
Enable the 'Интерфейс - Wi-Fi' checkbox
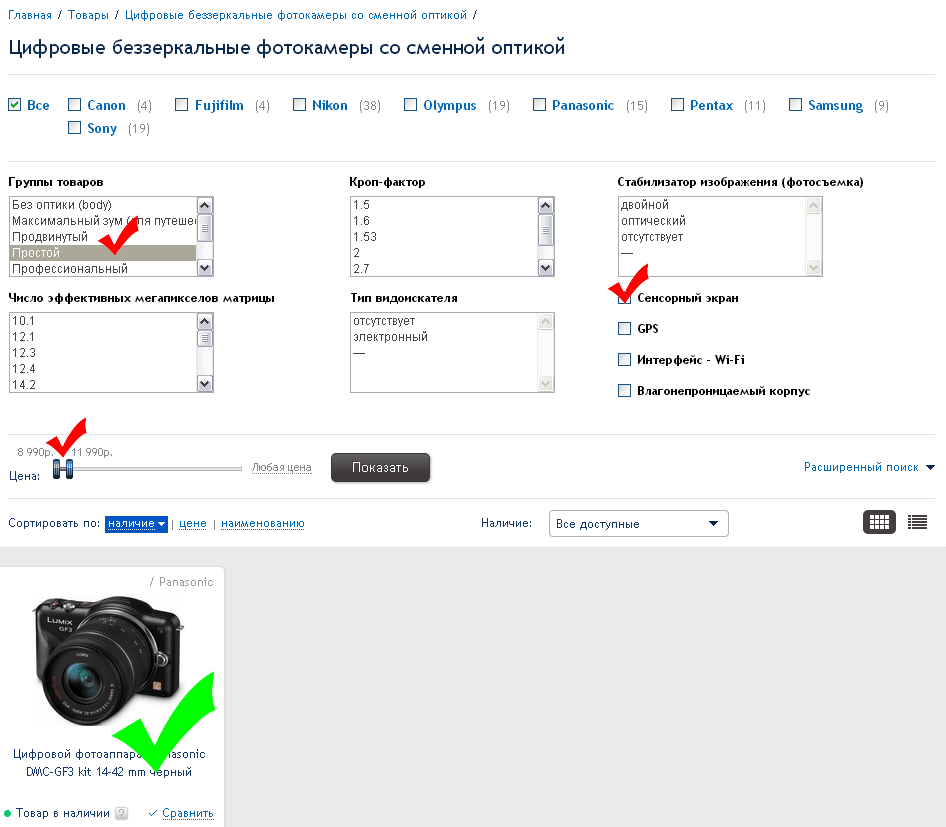click(624, 360)
